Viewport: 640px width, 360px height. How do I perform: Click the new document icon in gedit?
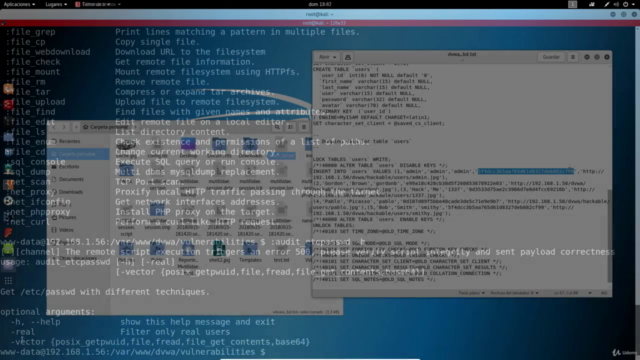[348, 57]
